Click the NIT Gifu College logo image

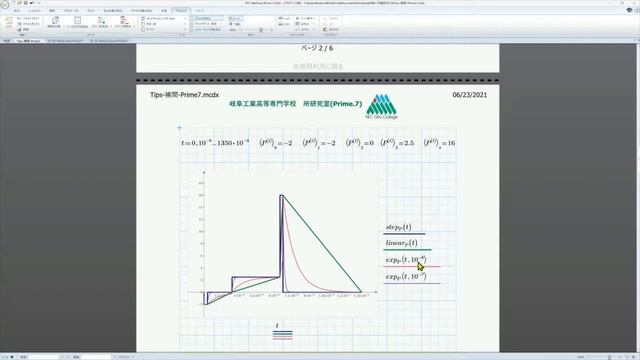381,107
